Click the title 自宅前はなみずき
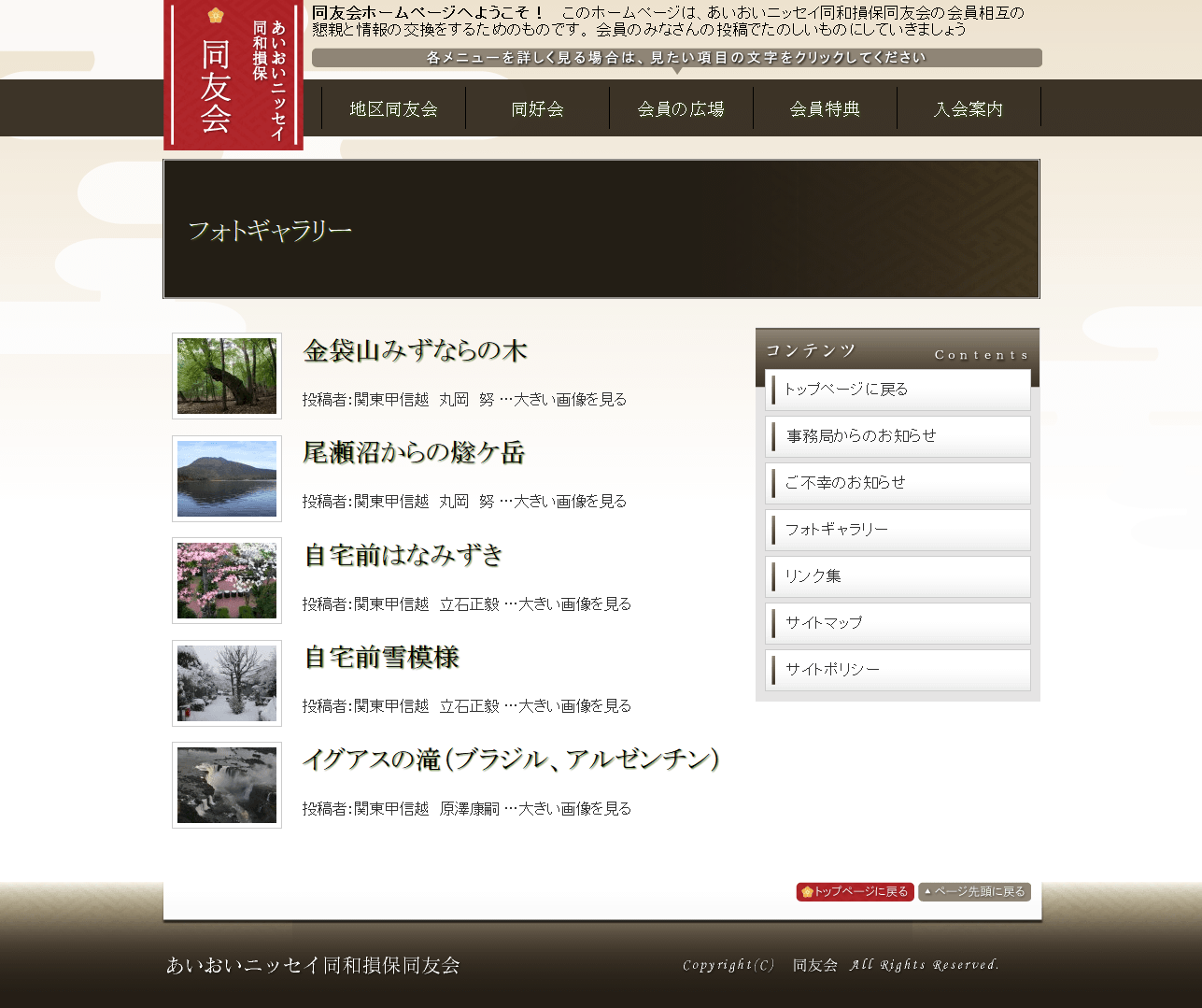The image size is (1202, 1008). pyautogui.click(x=403, y=556)
